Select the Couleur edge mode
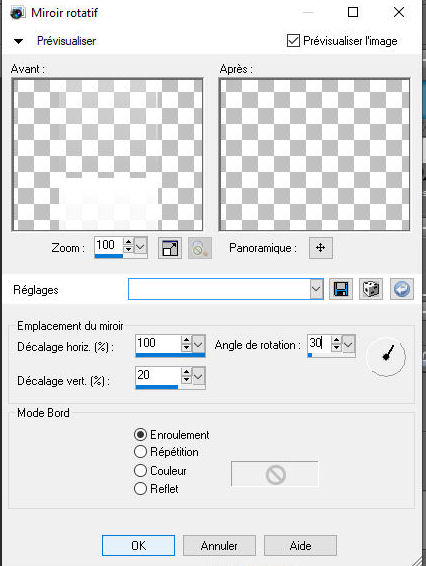The height and width of the screenshot is (566, 426). coord(140,470)
